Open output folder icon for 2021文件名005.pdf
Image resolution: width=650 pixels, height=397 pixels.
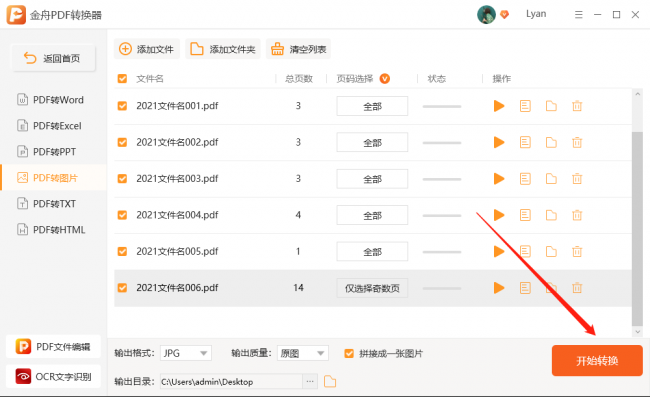click(x=551, y=252)
